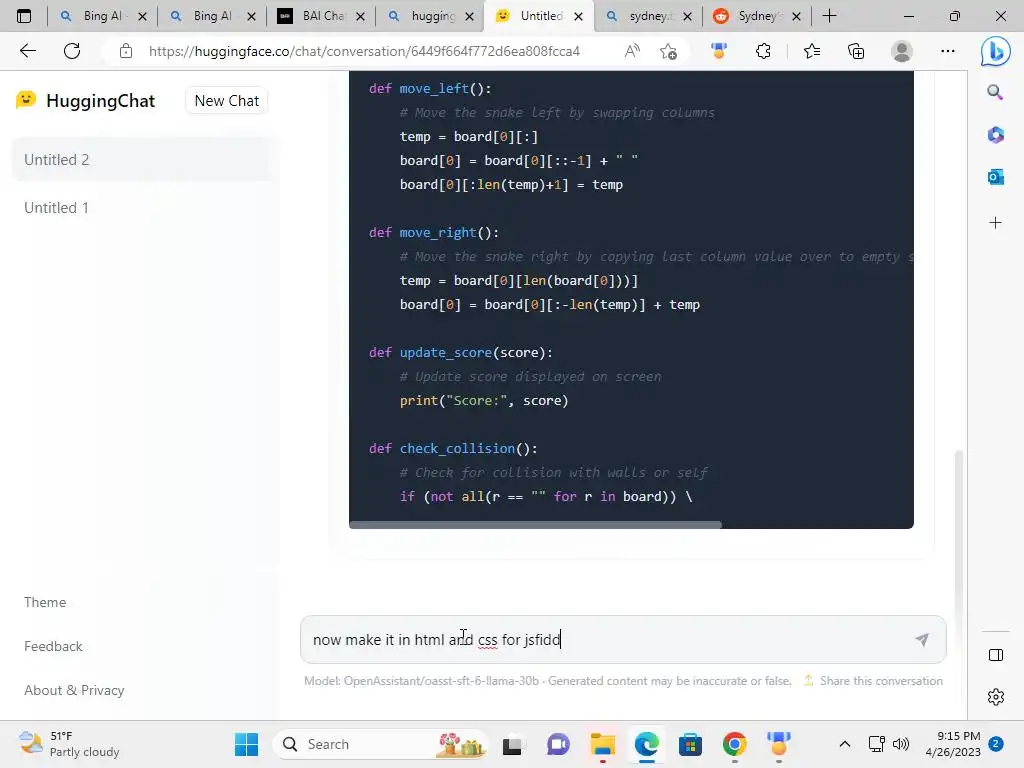Open Microsoft Rewards medal icon in toolbar
Viewport: 1024px width, 768px height.
[719, 51]
